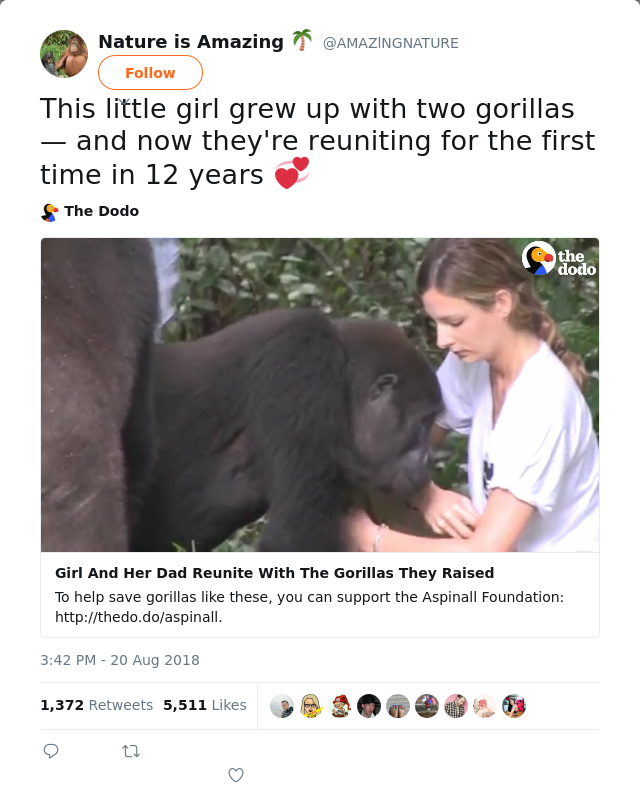Like the tweet with the heart icon
The width and height of the screenshot is (640, 791).
point(236,775)
